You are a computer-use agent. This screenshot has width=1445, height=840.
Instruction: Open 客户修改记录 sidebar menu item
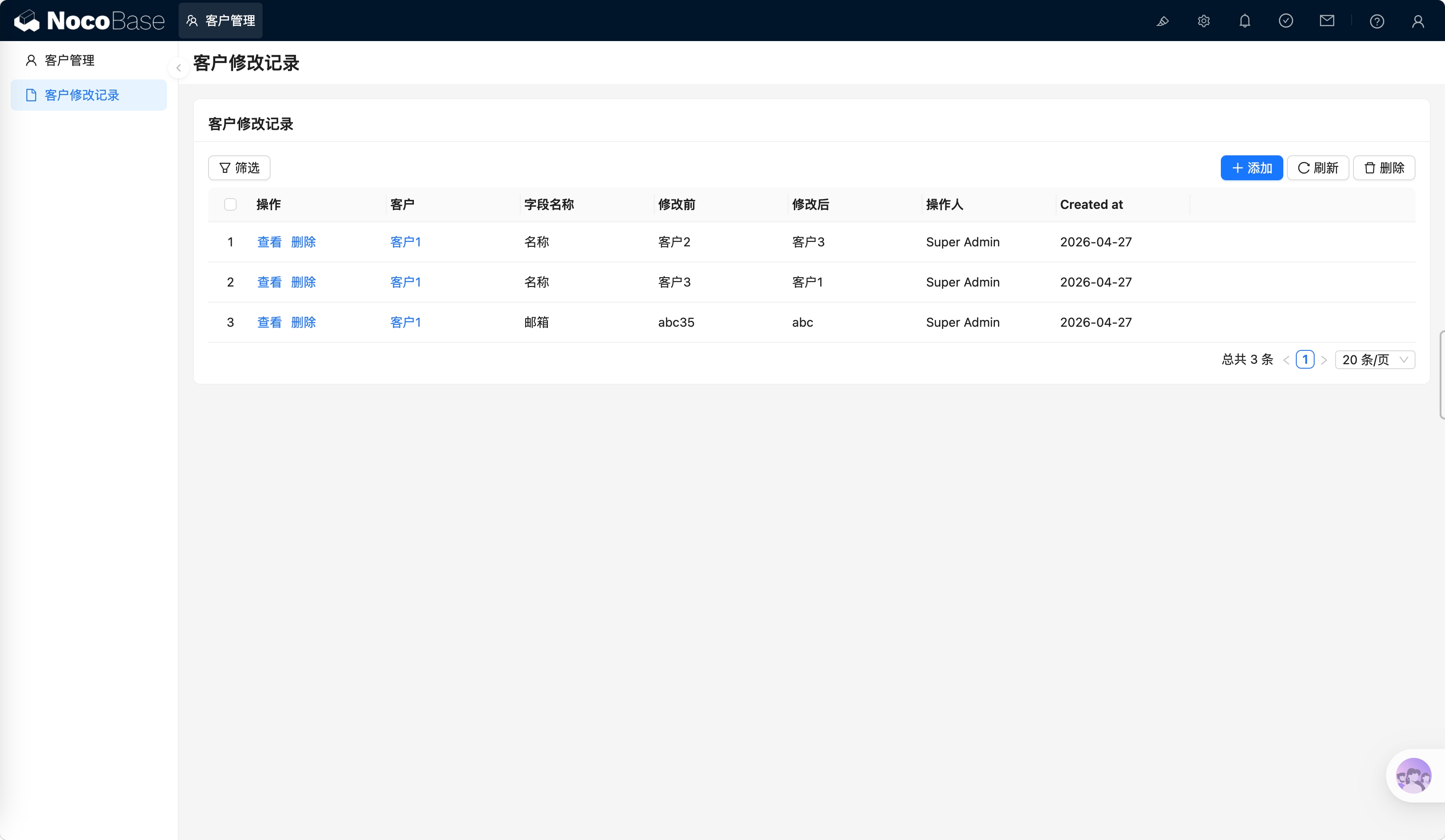coord(82,95)
